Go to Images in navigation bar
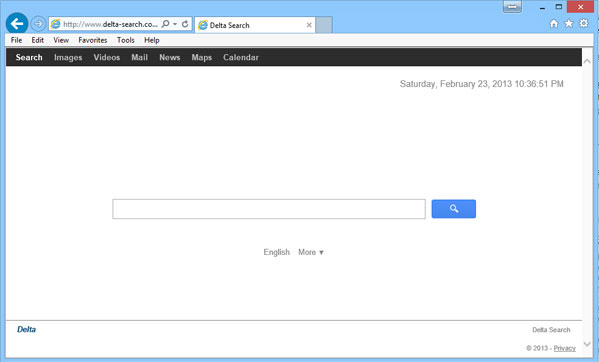 click(68, 57)
